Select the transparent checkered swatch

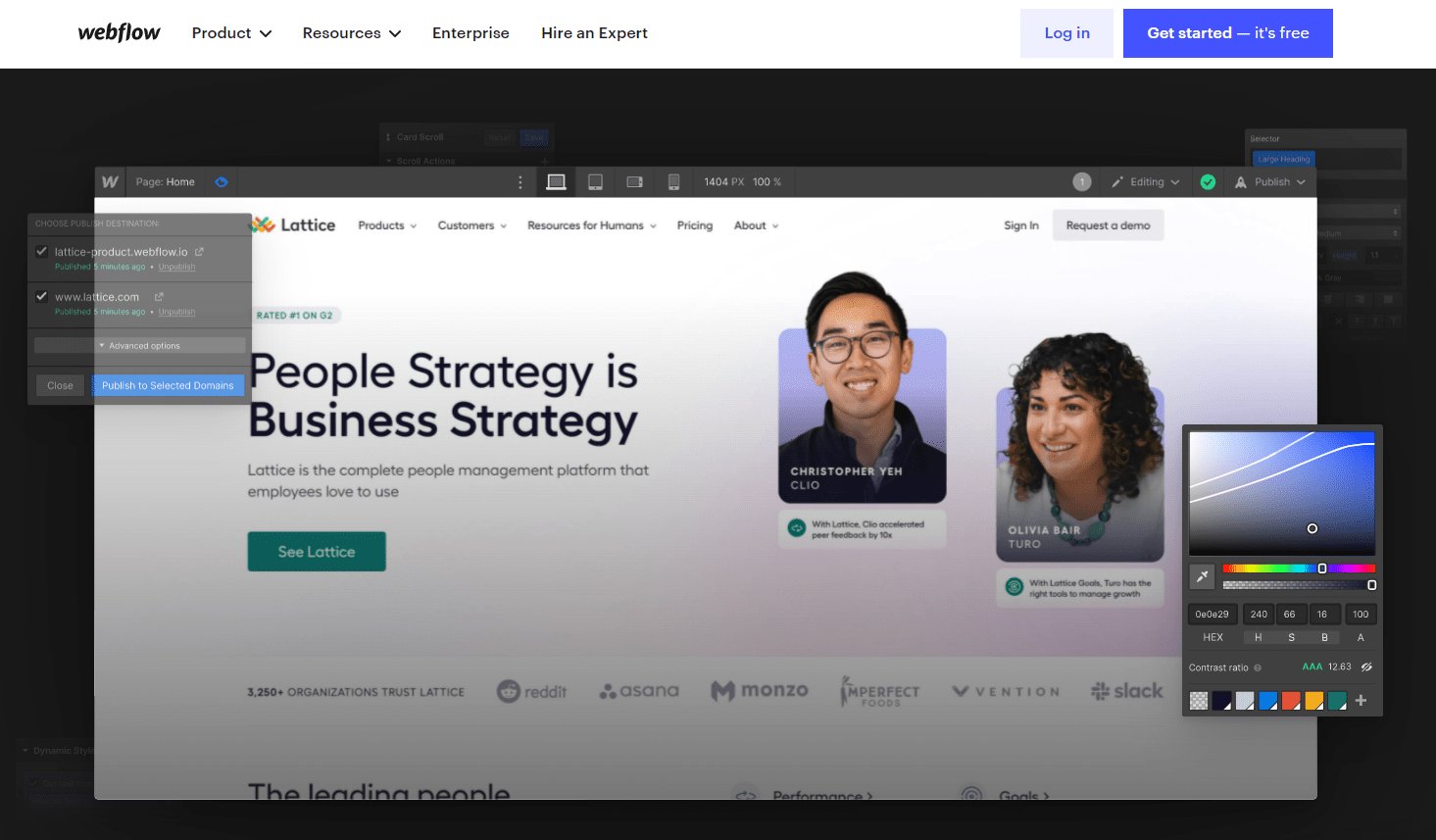click(1199, 701)
